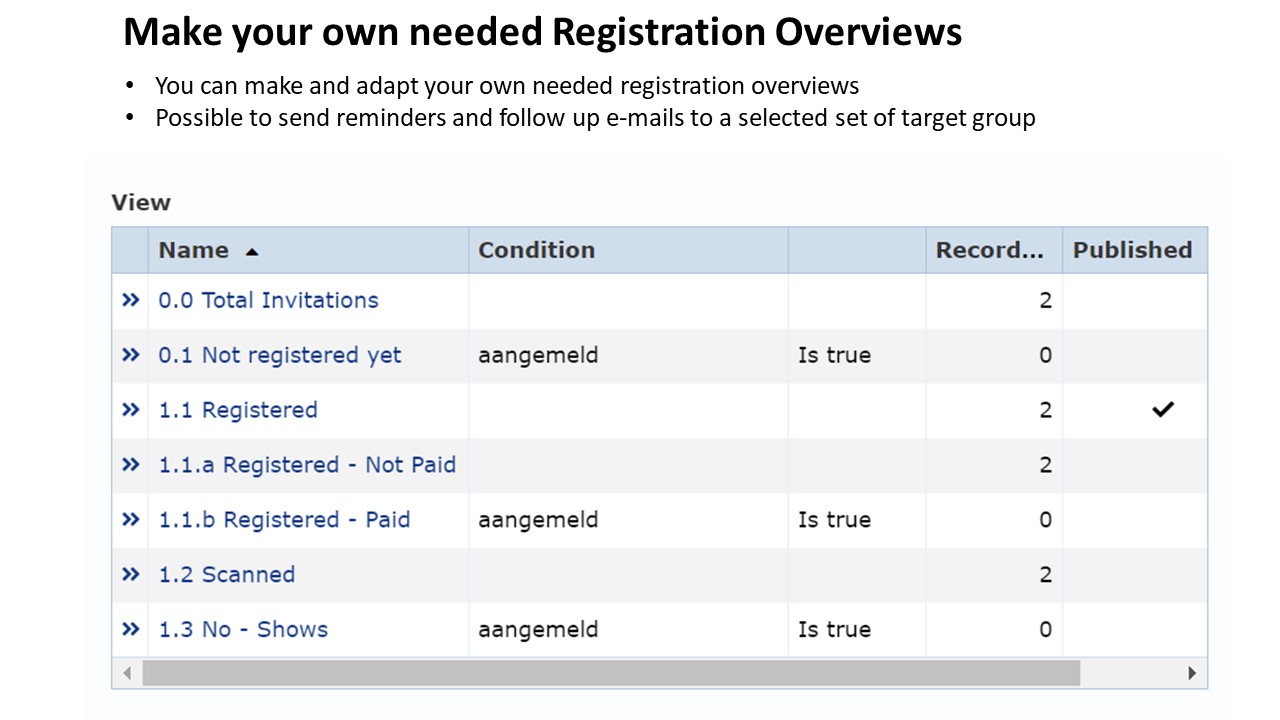The width and height of the screenshot is (1280, 720).
Task: Expand the Condition column header dropdown
Action: pyautogui.click(x=536, y=250)
